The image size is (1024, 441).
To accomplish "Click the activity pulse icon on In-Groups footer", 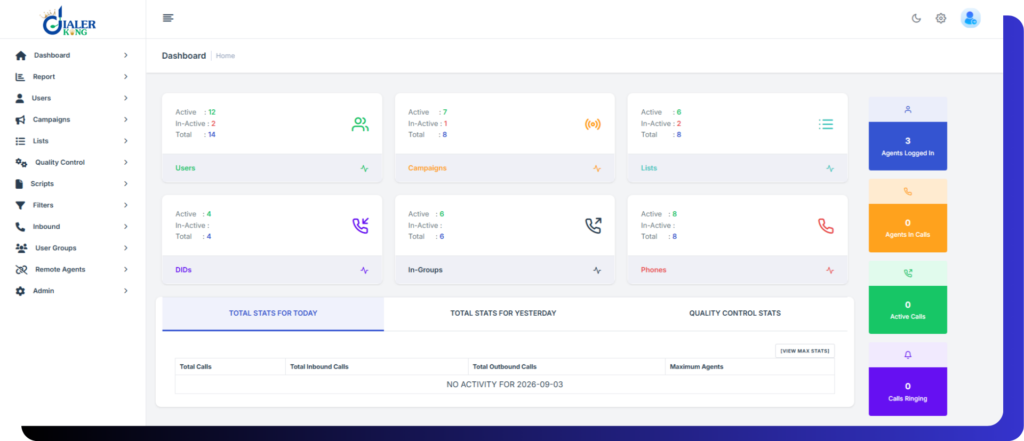I will 597,270.
